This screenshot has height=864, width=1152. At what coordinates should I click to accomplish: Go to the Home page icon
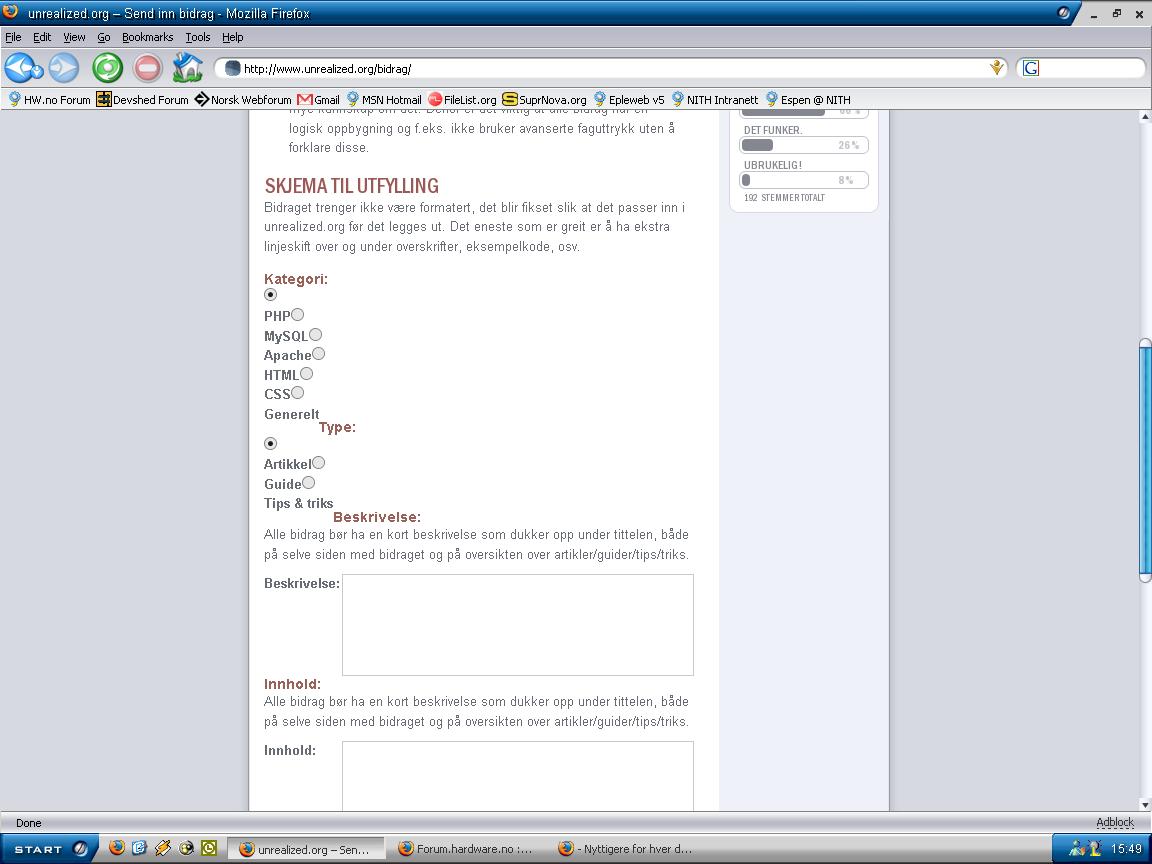click(x=187, y=68)
